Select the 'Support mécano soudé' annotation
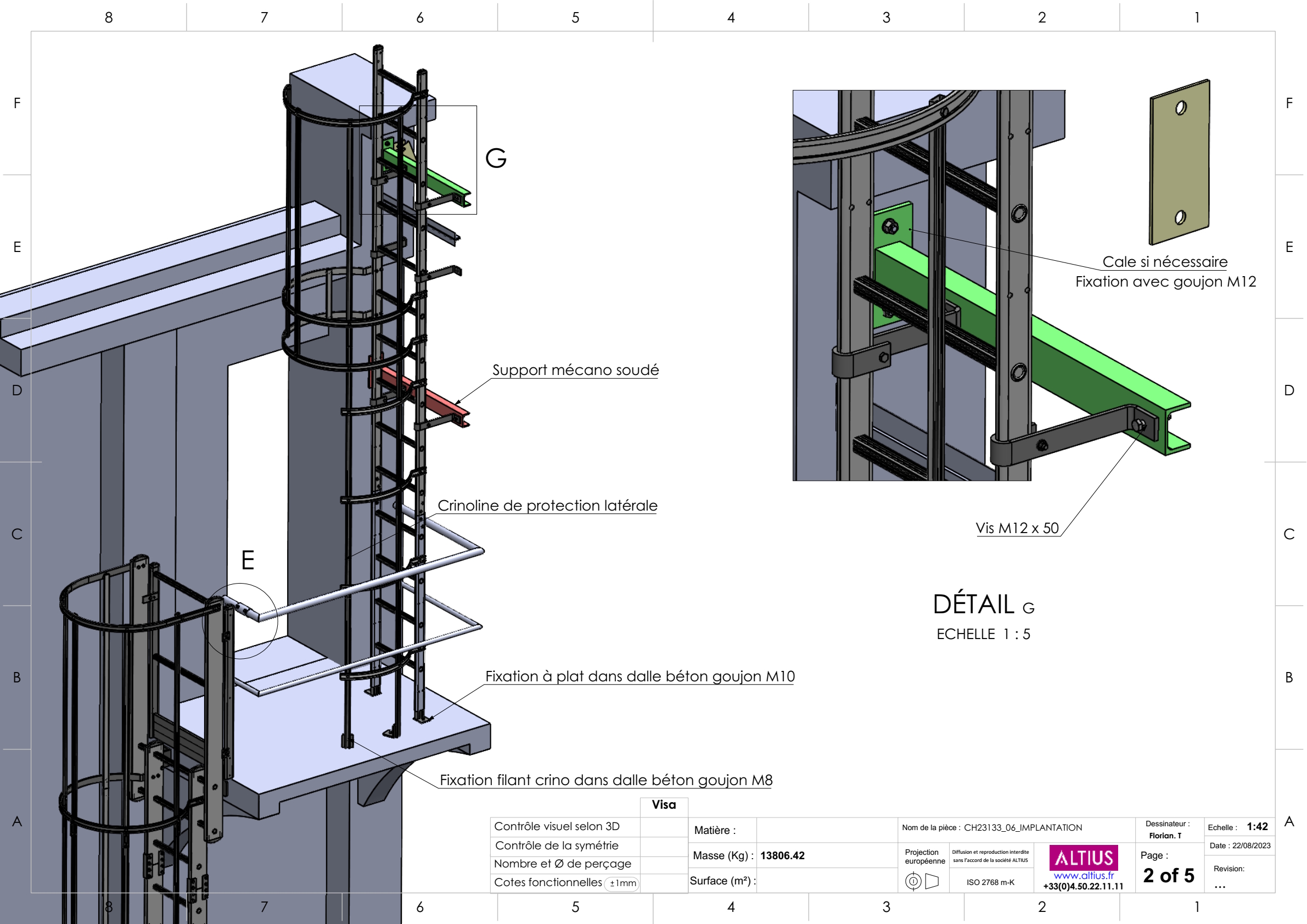This screenshot has height=924, width=1307. 575,370
